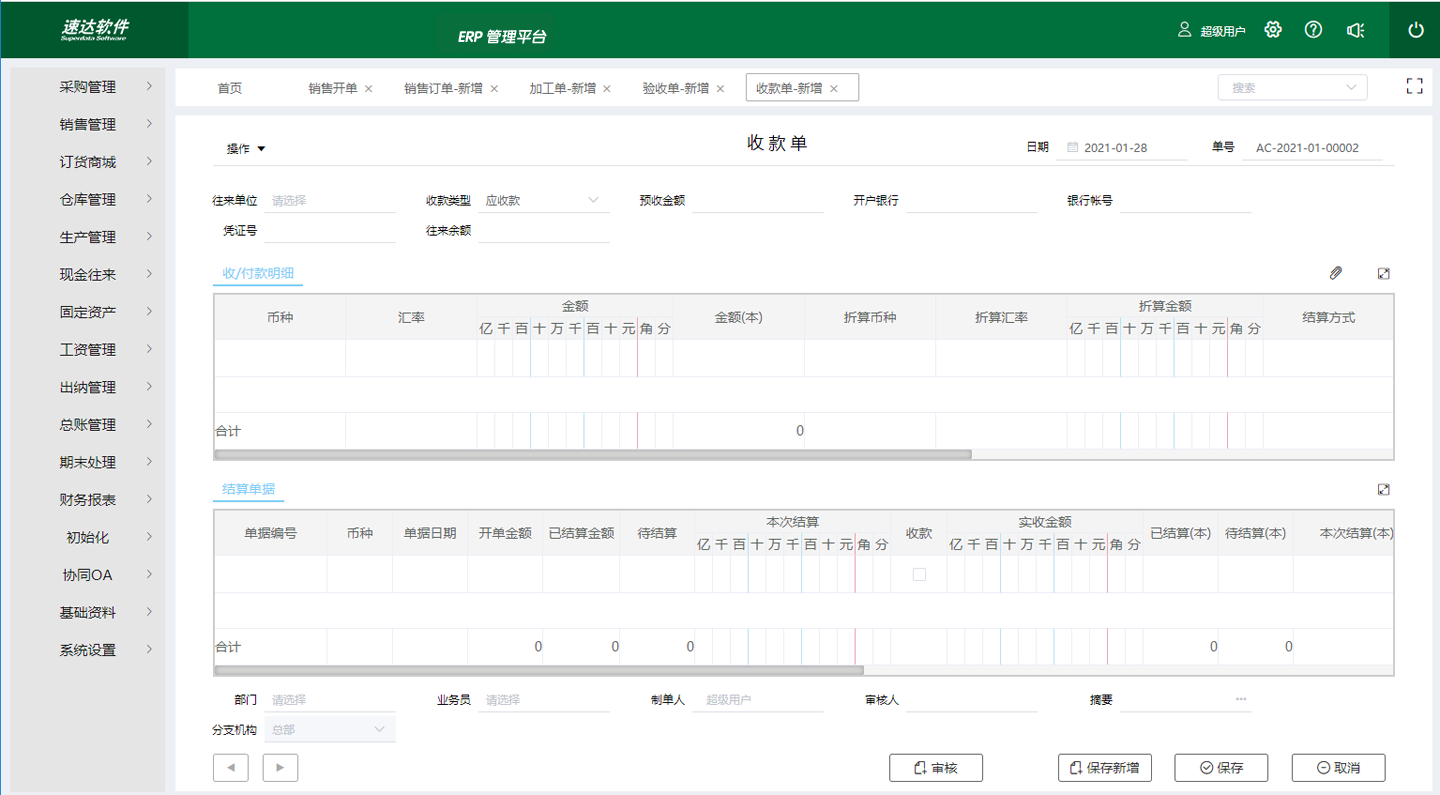Close the 收款单-新增 tab
Viewport: 1440px width, 795px height.
(x=834, y=89)
